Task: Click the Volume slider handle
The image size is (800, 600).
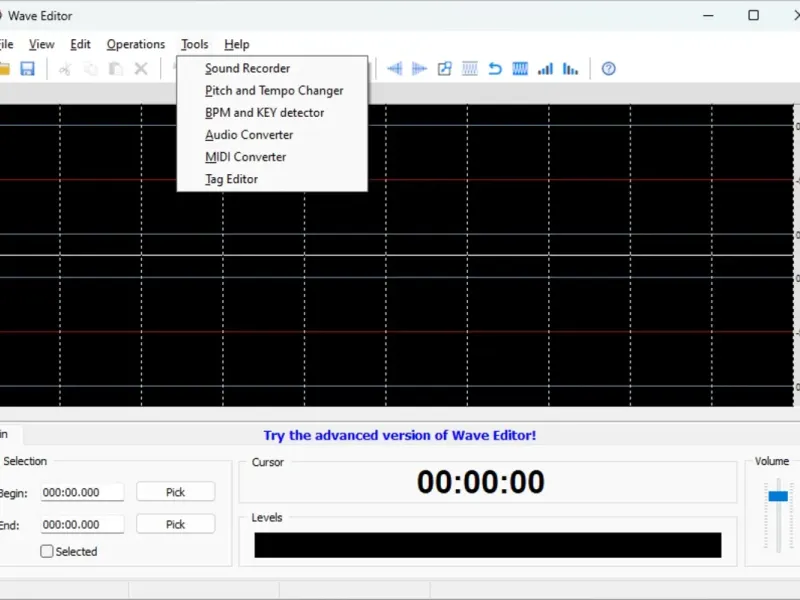Action: click(x=777, y=496)
